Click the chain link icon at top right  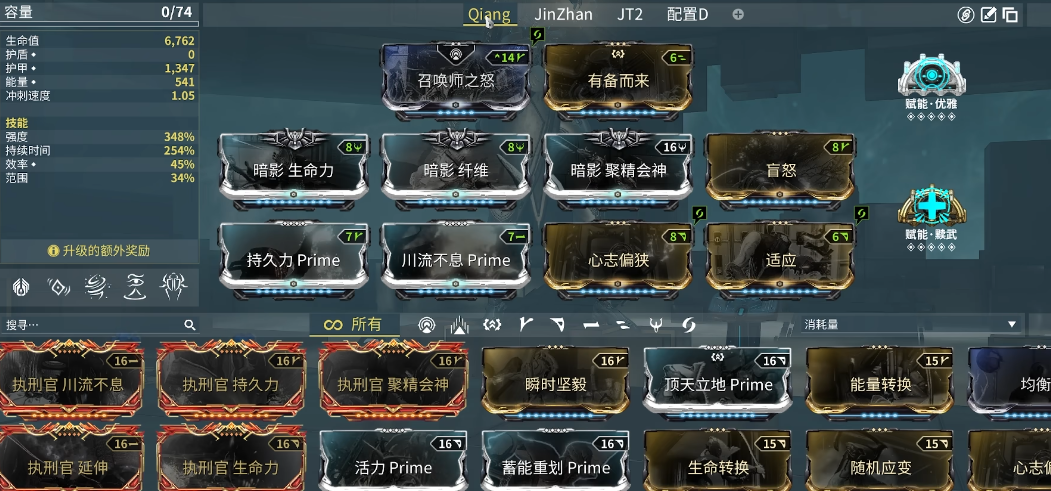click(x=965, y=15)
